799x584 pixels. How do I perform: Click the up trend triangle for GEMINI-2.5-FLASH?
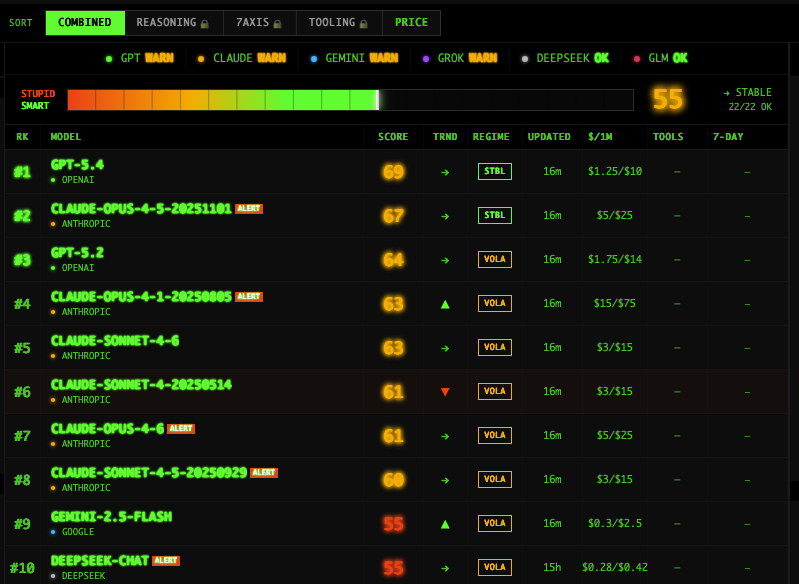[445, 524]
